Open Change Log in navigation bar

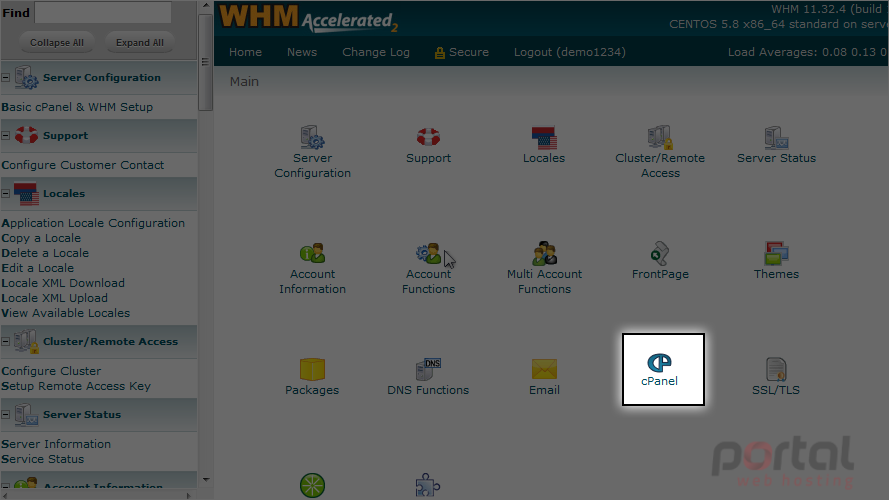(x=376, y=52)
